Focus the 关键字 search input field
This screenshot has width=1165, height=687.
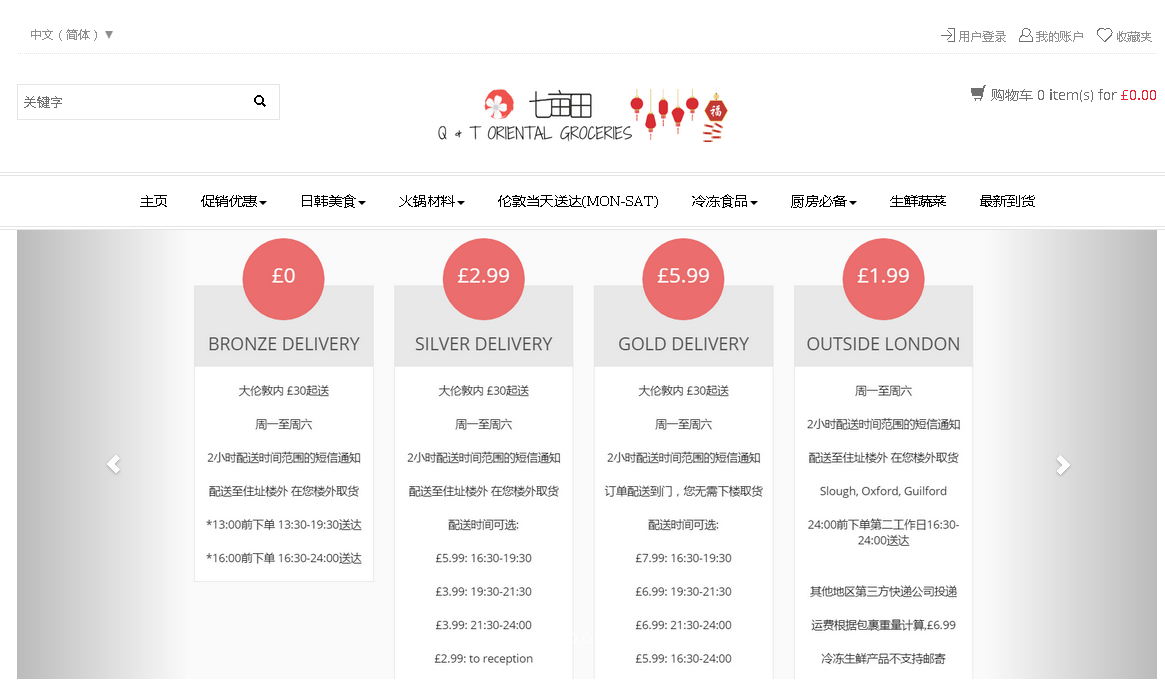click(130, 102)
